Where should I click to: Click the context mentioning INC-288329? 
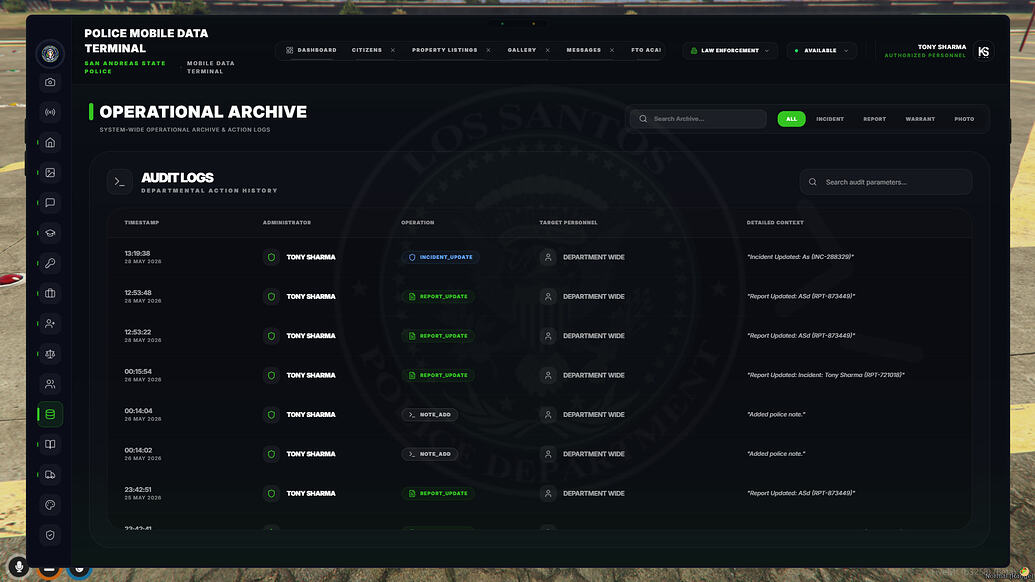(x=801, y=257)
